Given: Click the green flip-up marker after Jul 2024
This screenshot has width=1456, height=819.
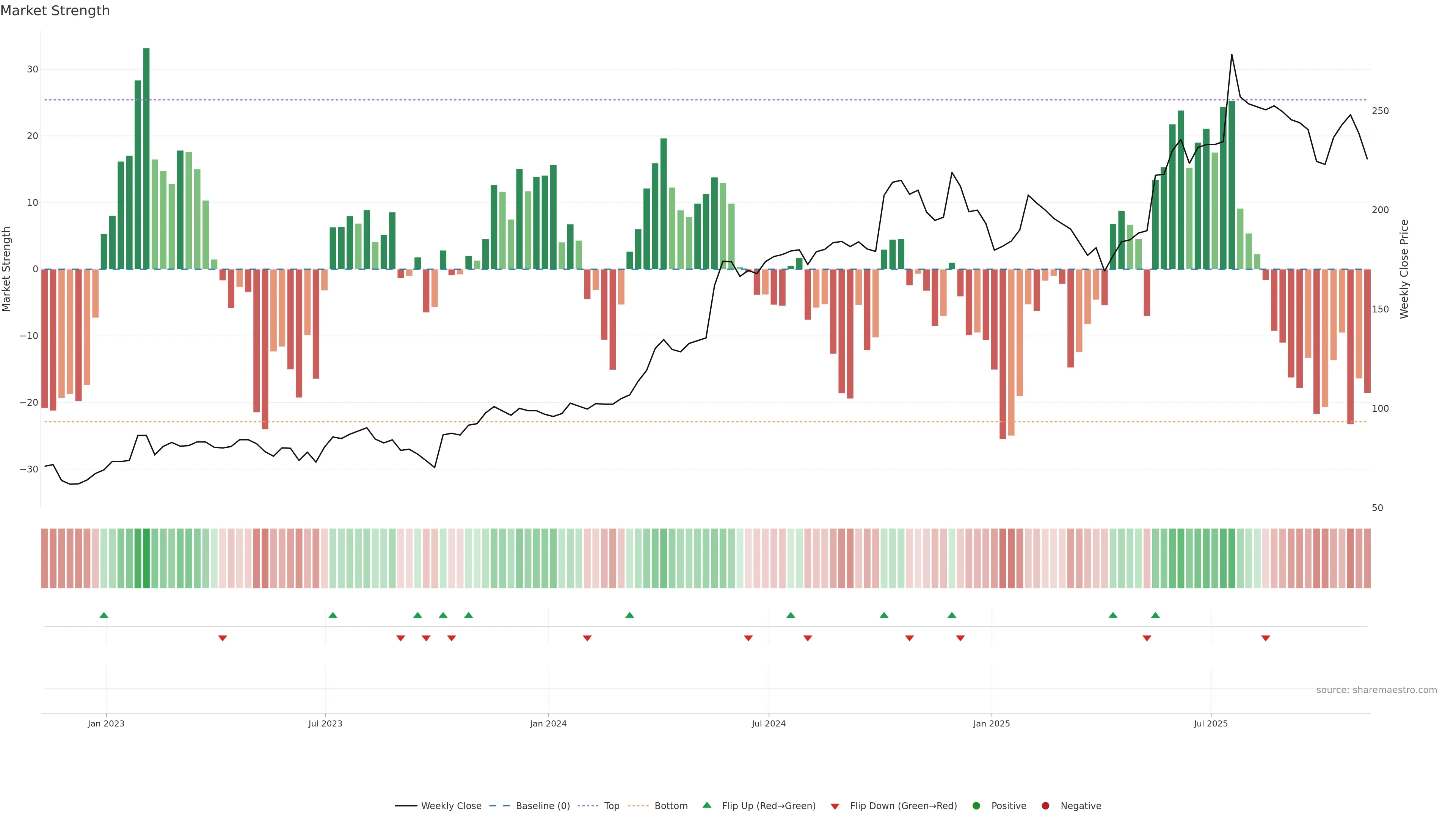Looking at the screenshot, I should coord(791,615).
